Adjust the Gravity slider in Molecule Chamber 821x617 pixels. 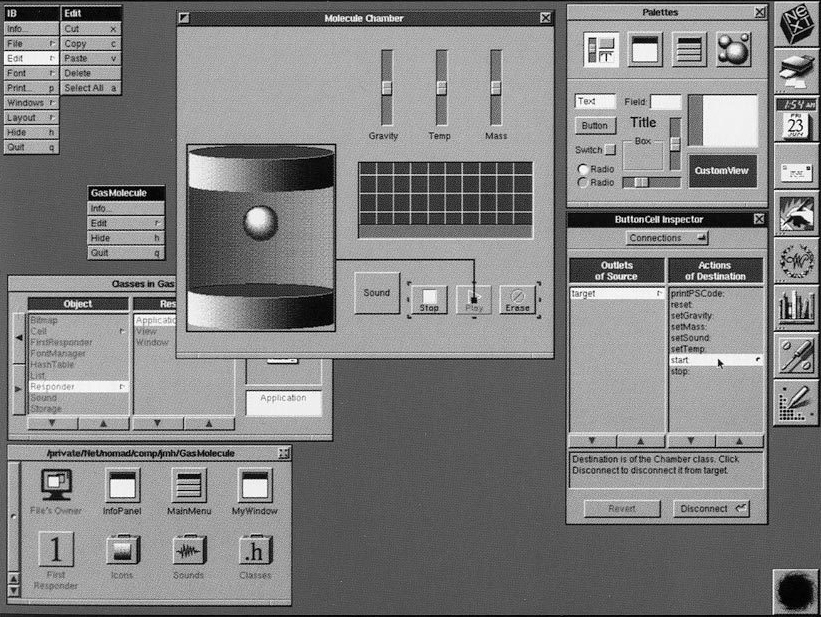pyautogui.click(x=384, y=88)
